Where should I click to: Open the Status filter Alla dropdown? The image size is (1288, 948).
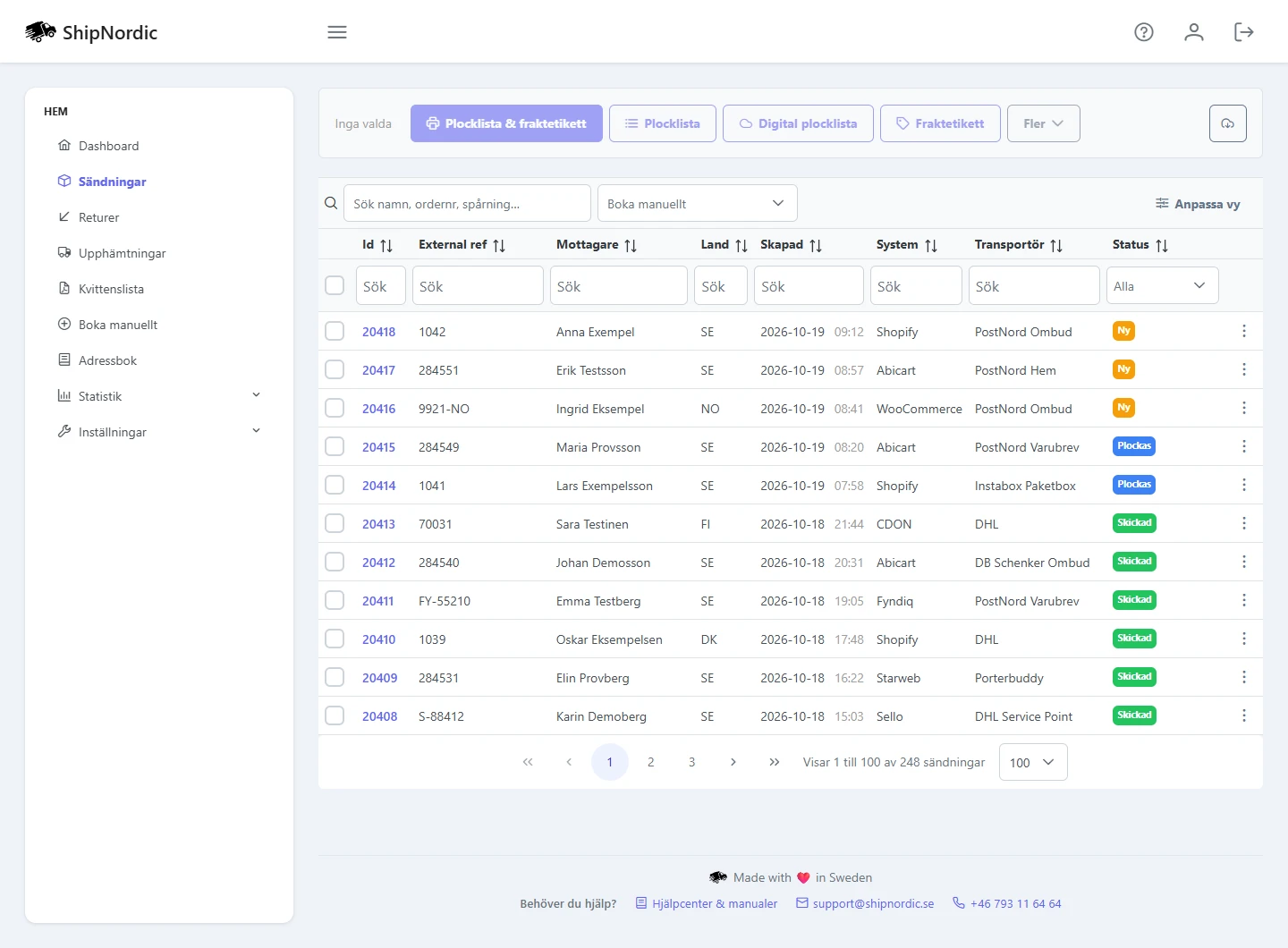pos(1163,285)
